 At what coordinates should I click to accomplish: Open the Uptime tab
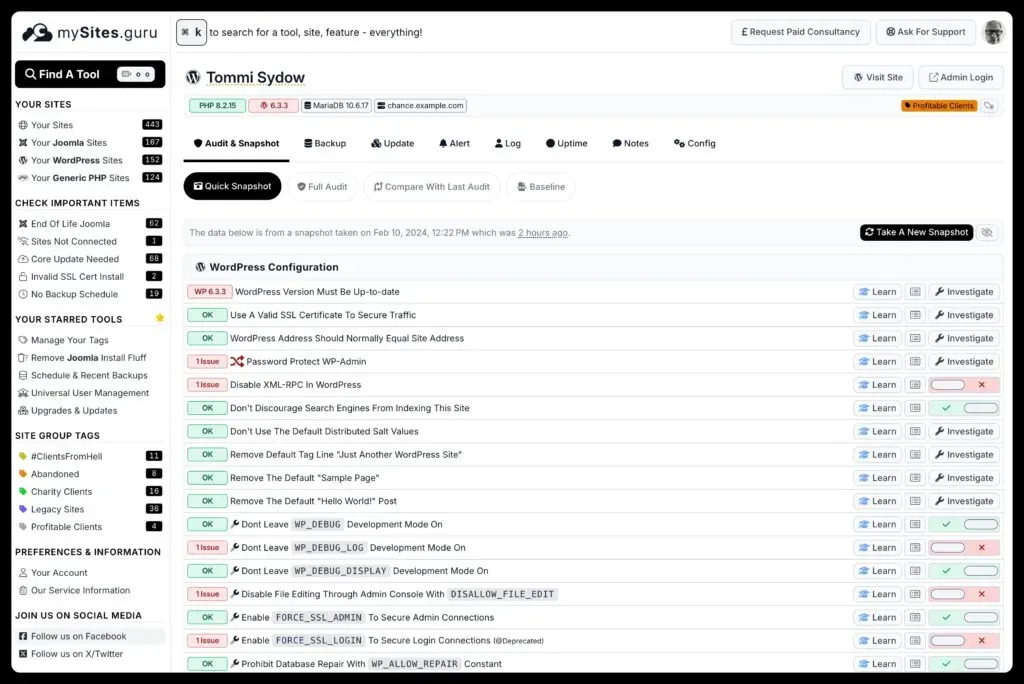(x=566, y=143)
